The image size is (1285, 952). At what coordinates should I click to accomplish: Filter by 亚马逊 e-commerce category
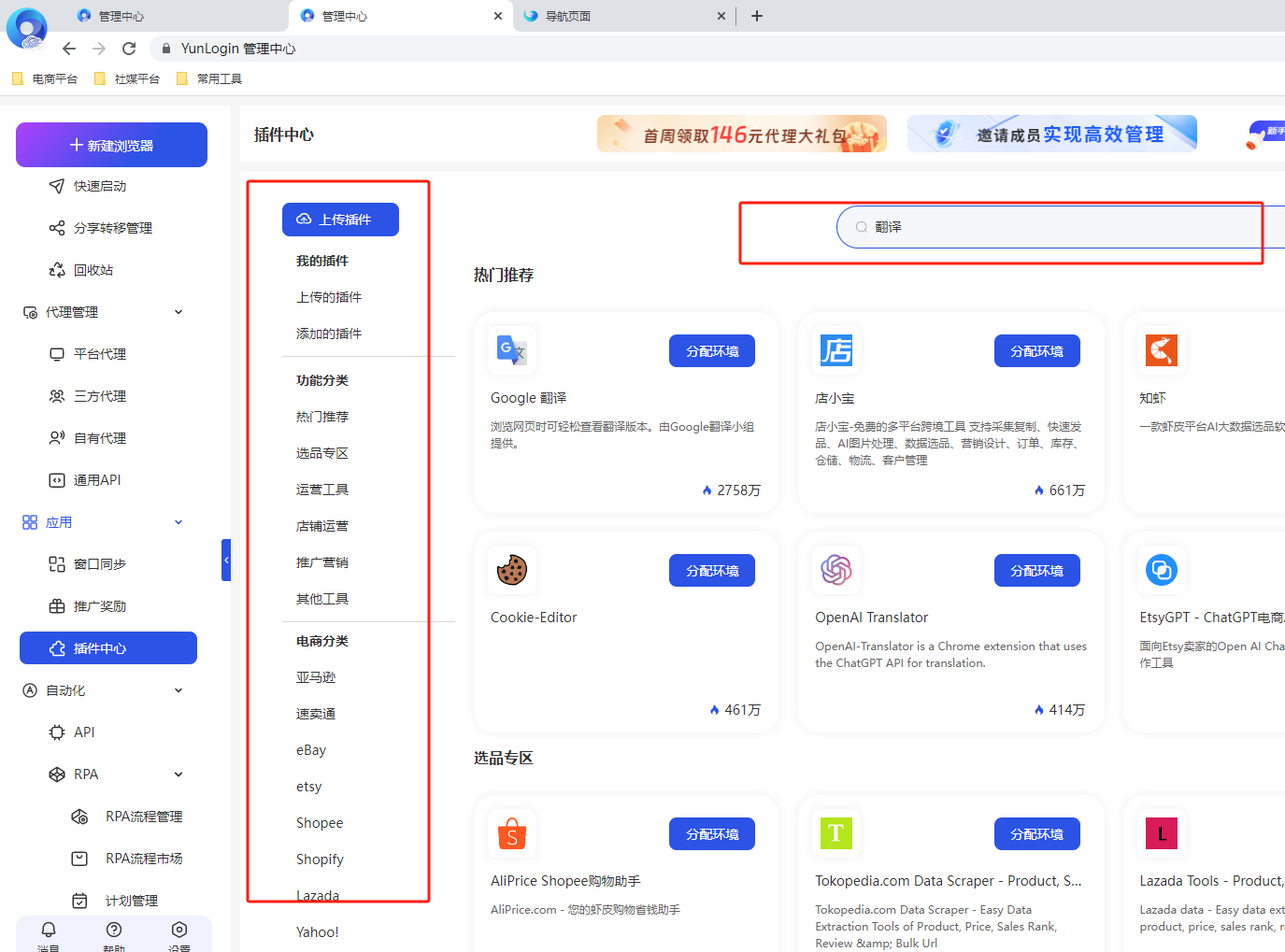click(x=316, y=677)
